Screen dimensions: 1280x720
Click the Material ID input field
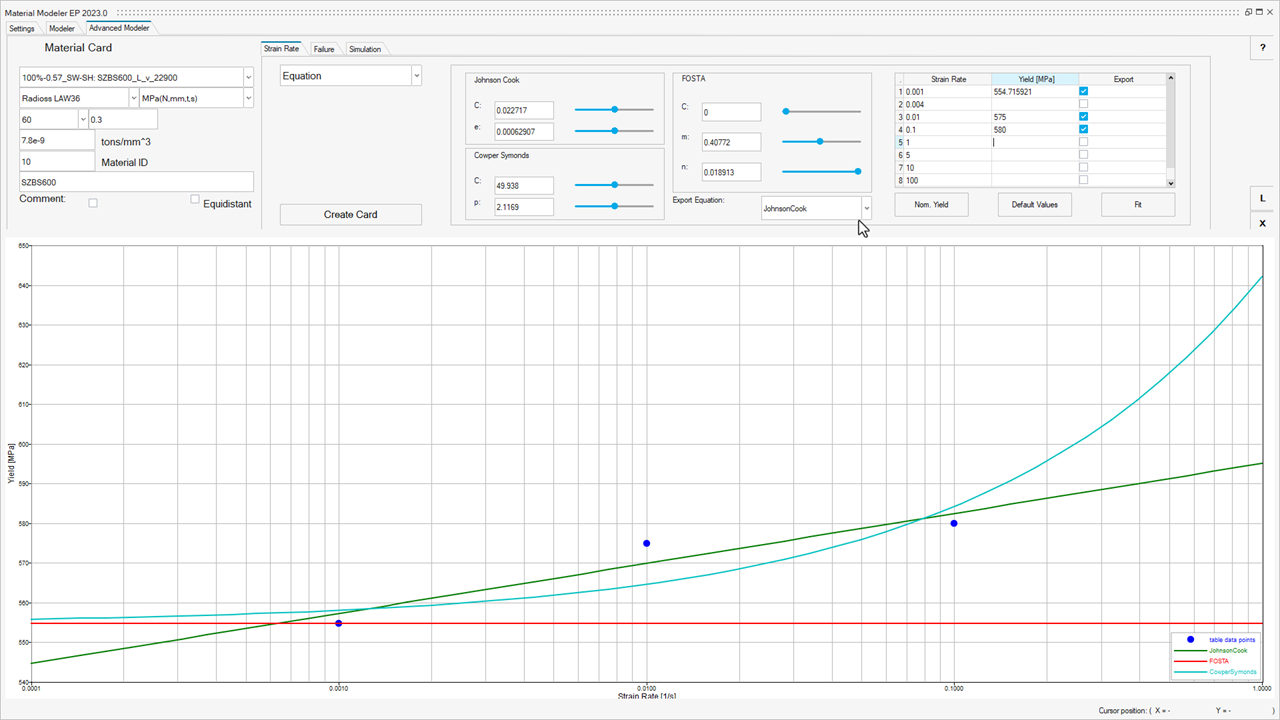[57, 162]
